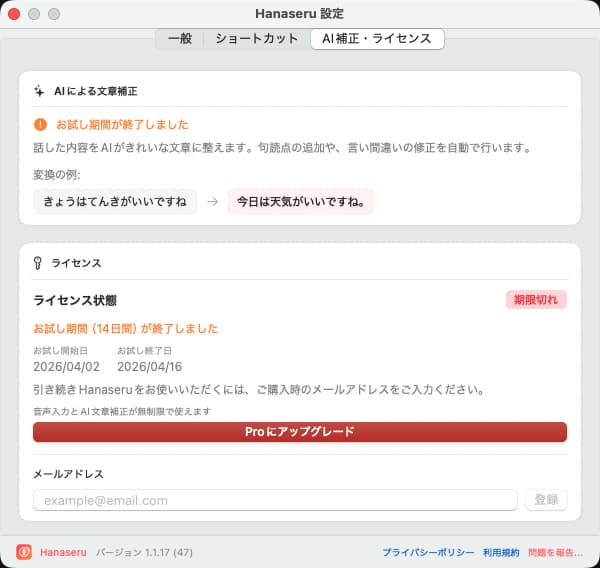Click the 音声入力とAI文章補正が無制限で使えます note
The width and height of the screenshot is (600, 568).
[x=122, y=411]
